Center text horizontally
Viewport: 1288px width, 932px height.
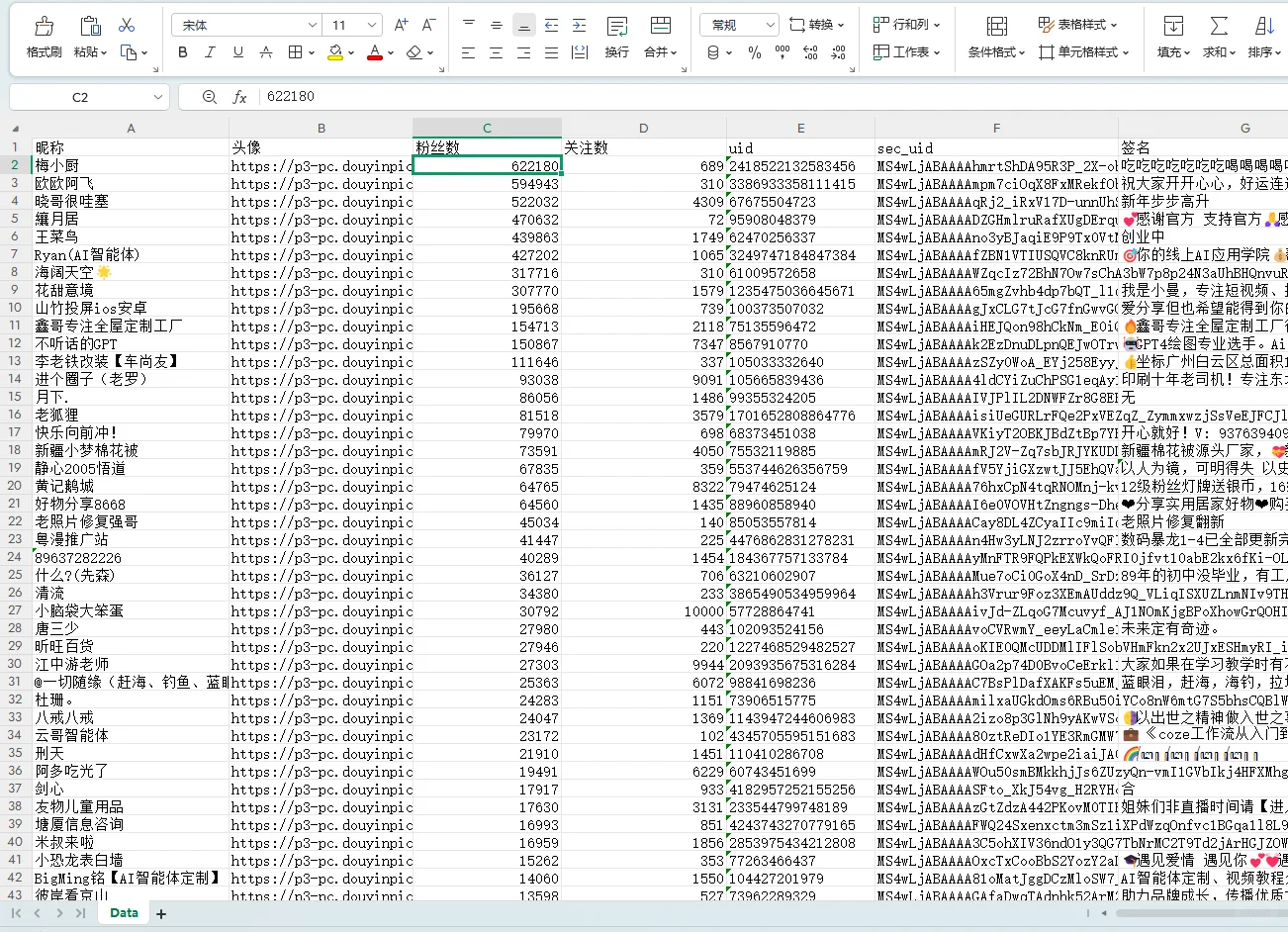click(497, 52)
